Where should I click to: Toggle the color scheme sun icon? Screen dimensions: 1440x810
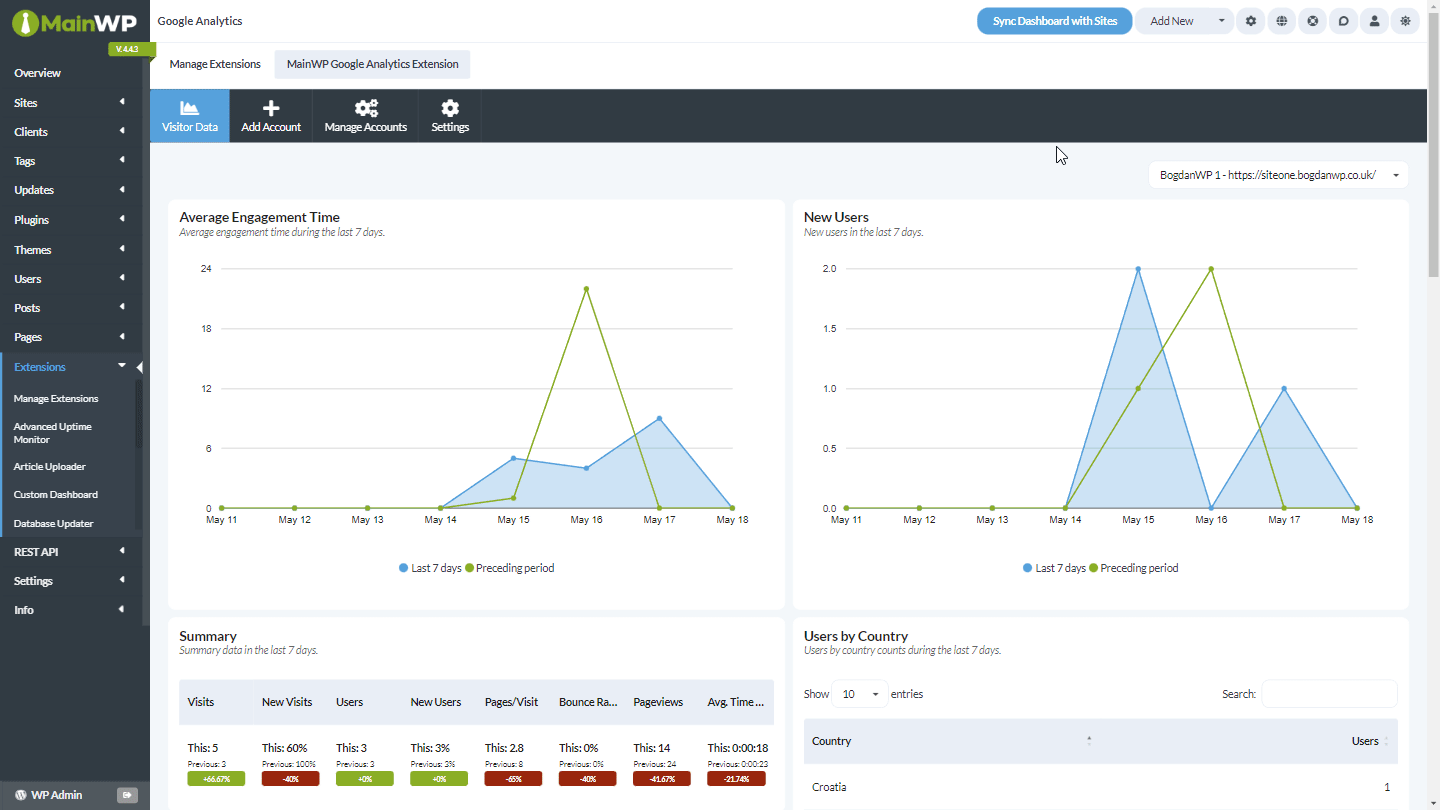click(x=1406, y=21)
